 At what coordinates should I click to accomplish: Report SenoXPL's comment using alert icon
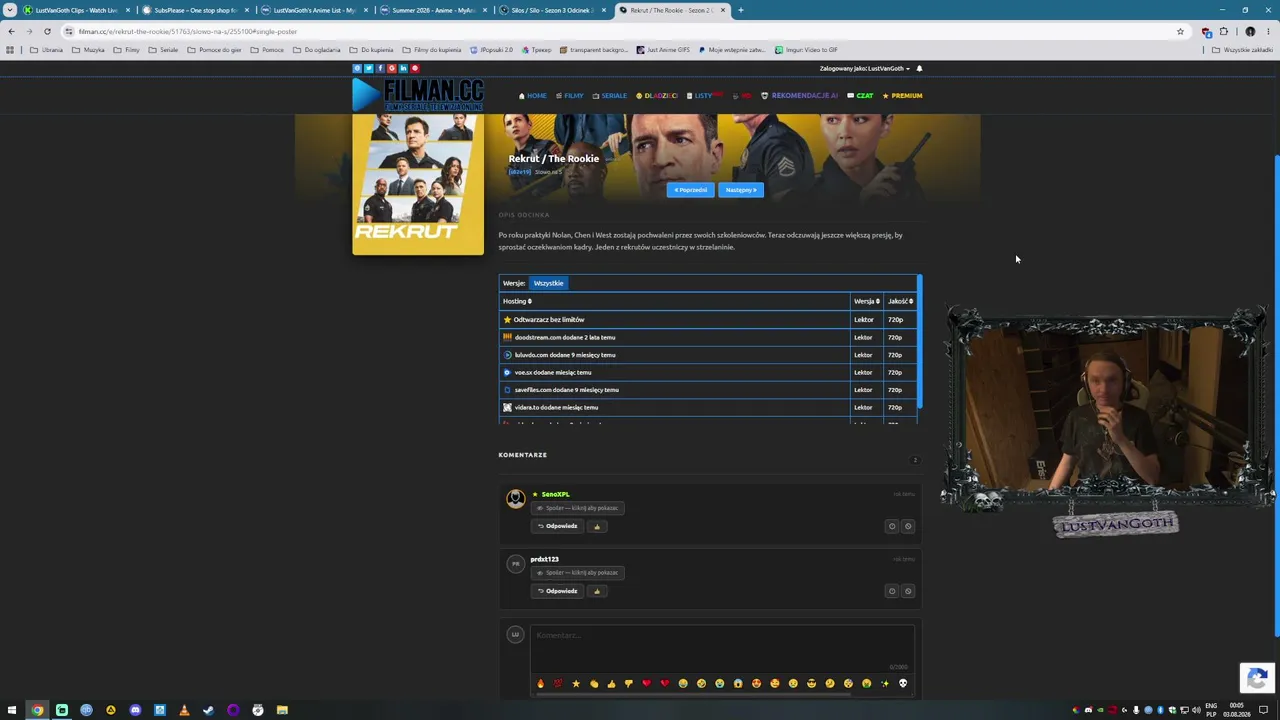click(x=892, y=526)
